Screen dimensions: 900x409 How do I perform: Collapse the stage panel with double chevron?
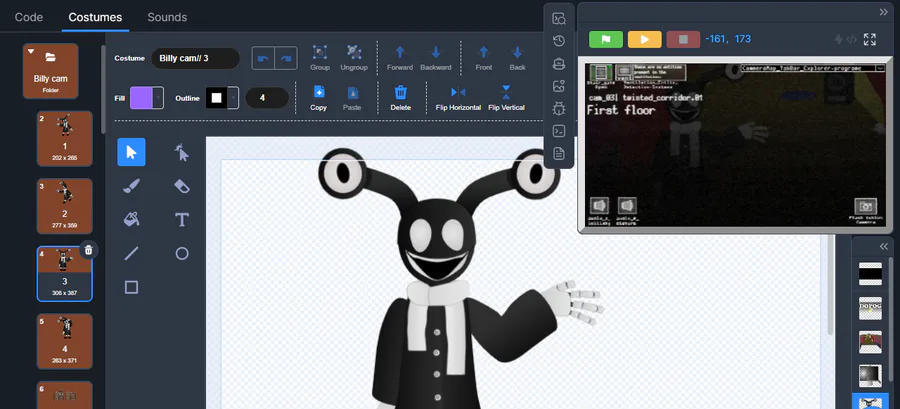pyautogui.click(x=883, y=12)
